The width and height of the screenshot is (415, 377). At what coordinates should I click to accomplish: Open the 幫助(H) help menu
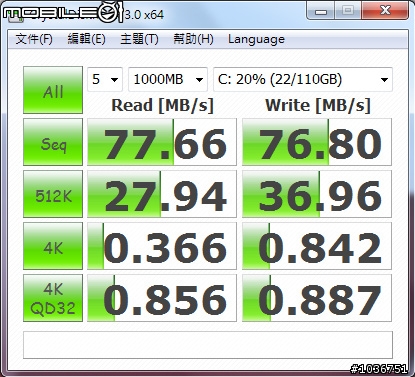(x=193, y=39)
